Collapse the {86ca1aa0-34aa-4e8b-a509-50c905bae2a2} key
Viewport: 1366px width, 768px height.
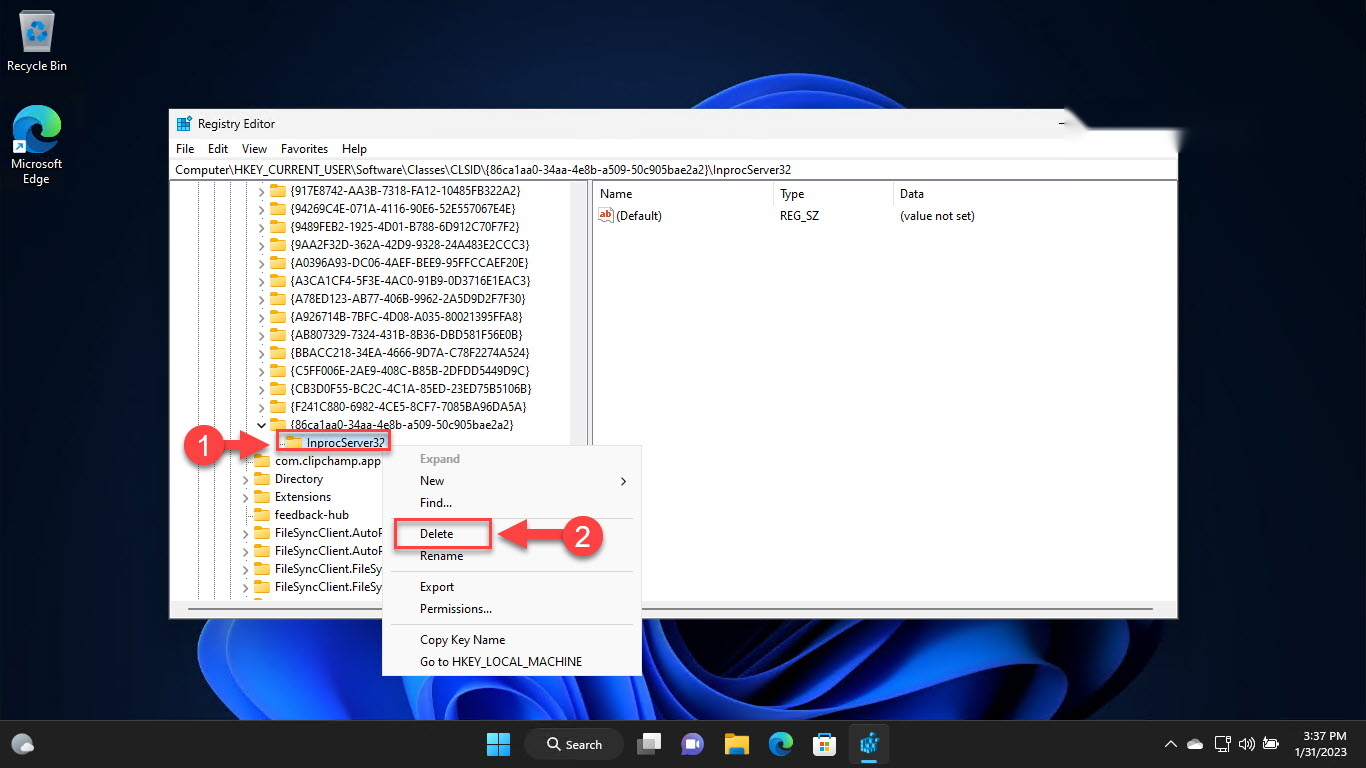pyautogui.click(x=262, y=425)
